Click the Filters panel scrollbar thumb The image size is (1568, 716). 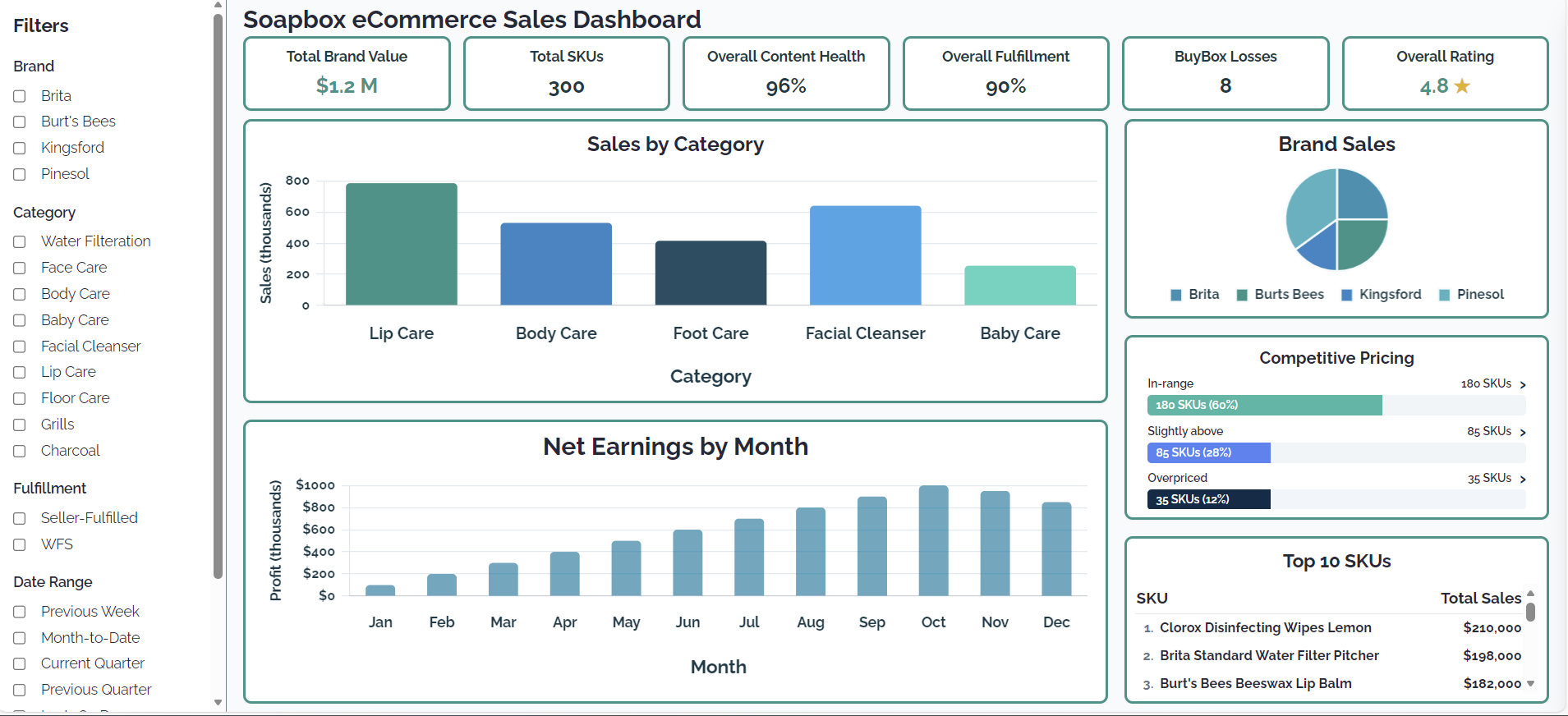pyautogui.click(x=218, y=296)
